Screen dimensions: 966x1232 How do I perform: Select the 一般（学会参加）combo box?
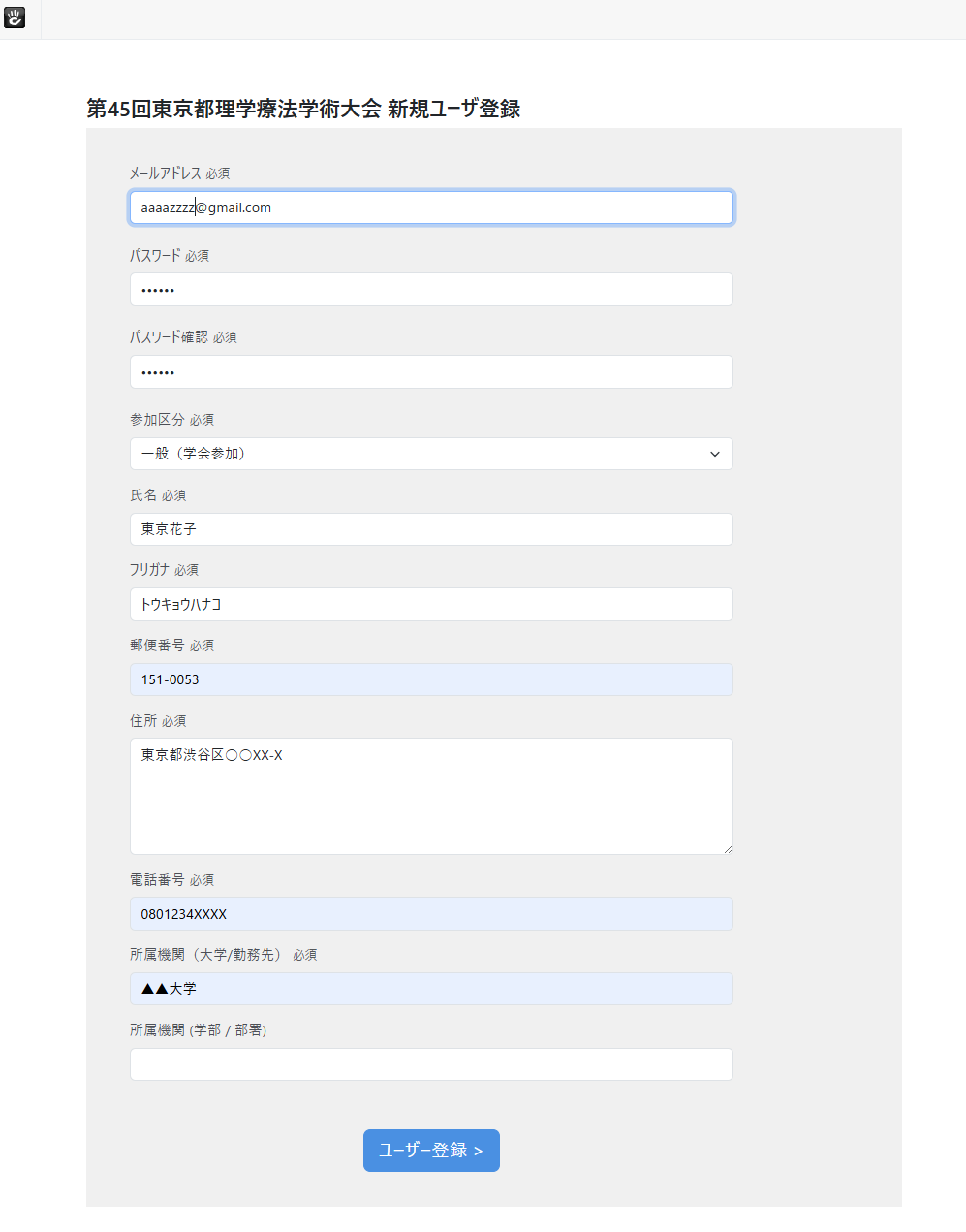pos(431,454)
